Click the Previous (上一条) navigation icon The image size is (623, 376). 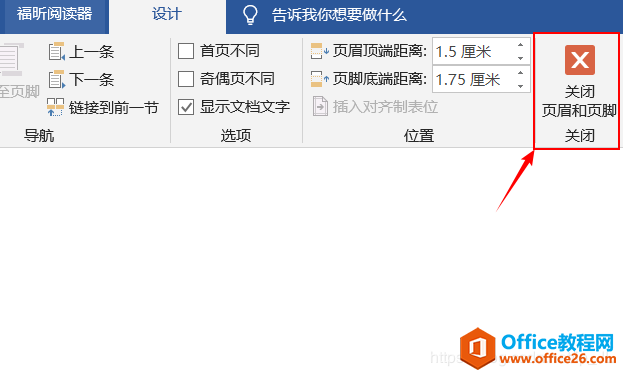(x=56, y=51)
